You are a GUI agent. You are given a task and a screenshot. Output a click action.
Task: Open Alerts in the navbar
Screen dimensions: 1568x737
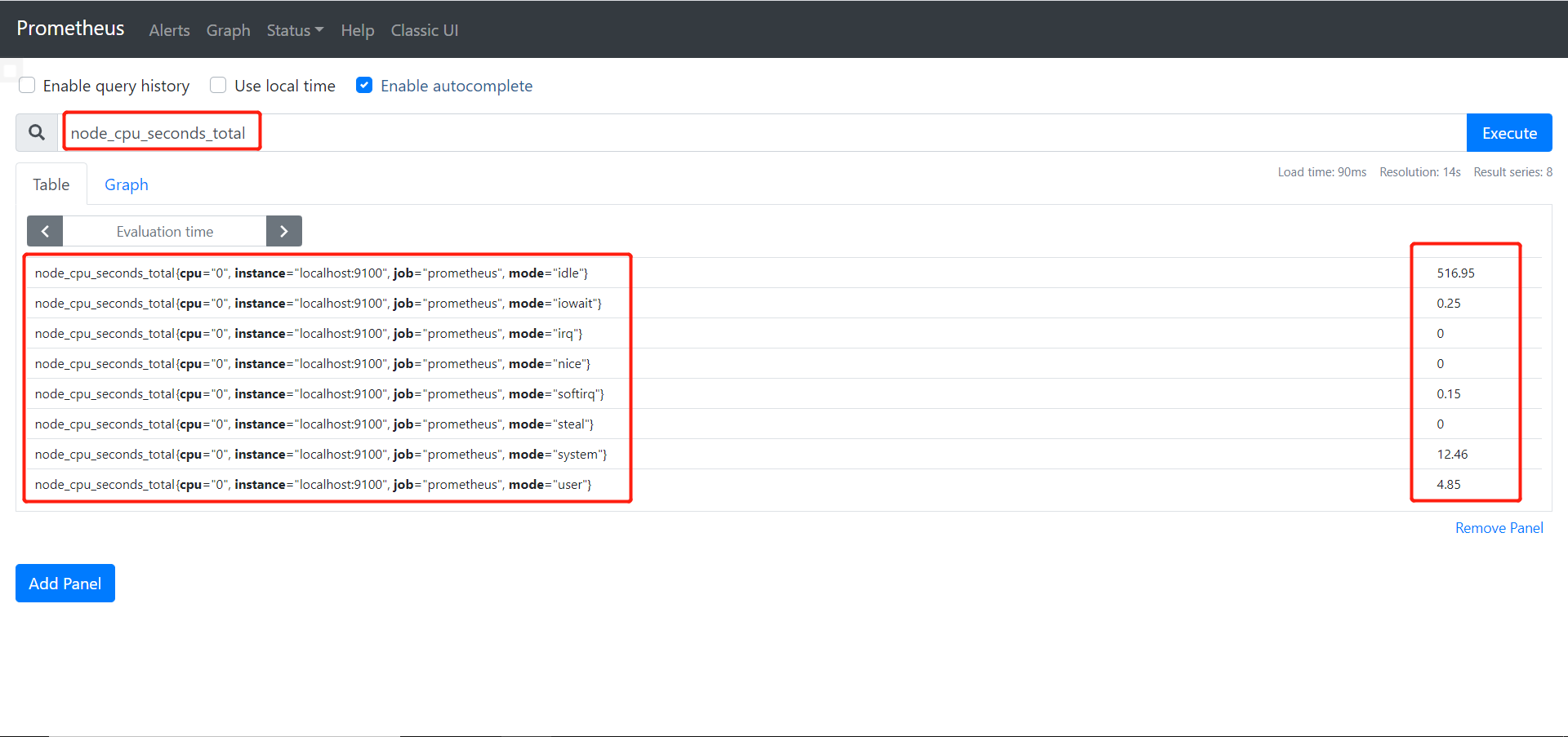[x=169, y=30]
